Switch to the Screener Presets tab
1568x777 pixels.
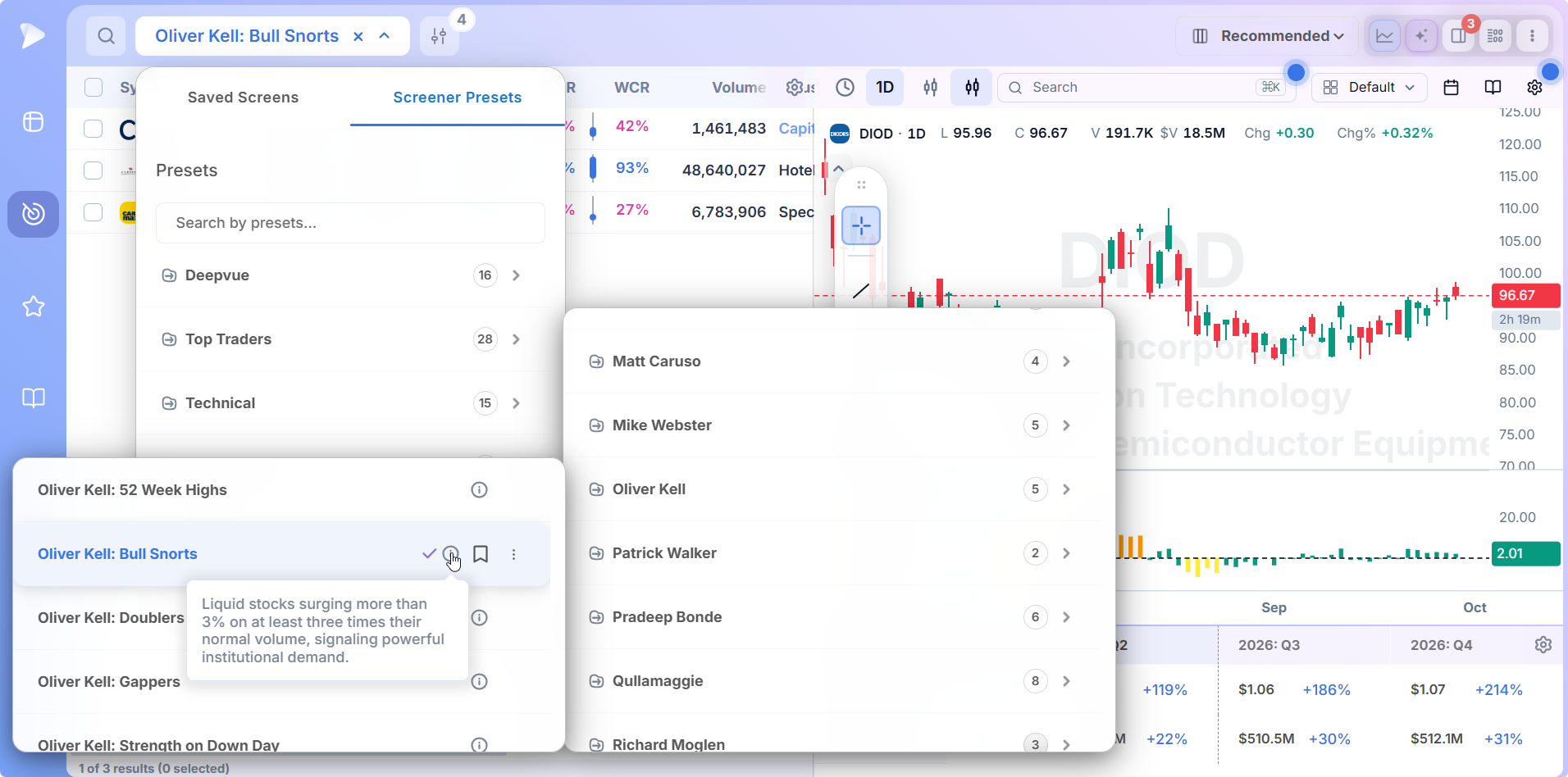pyautogui.click(x=458, y=98)
